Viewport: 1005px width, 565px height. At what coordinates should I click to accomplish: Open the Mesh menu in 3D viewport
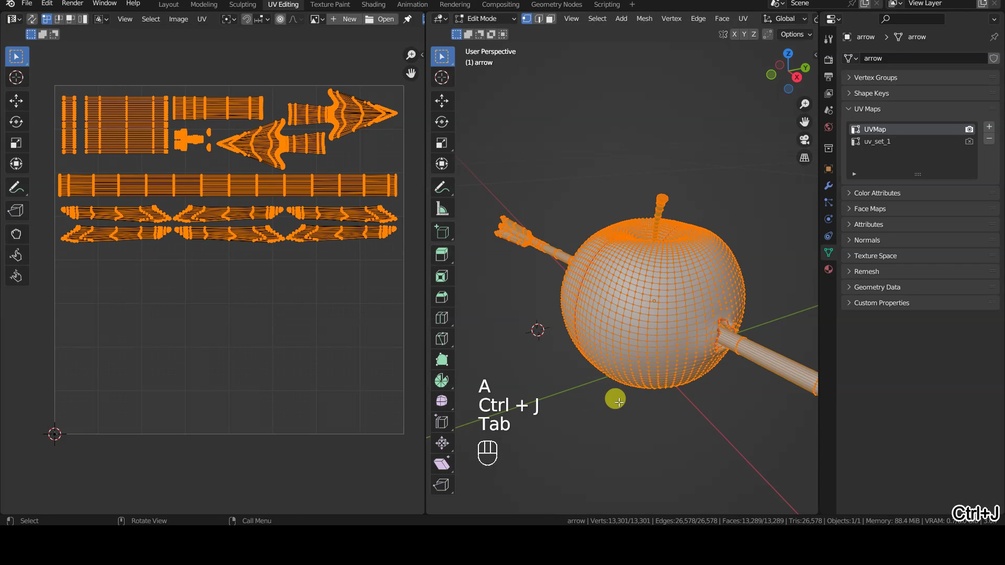644,19
